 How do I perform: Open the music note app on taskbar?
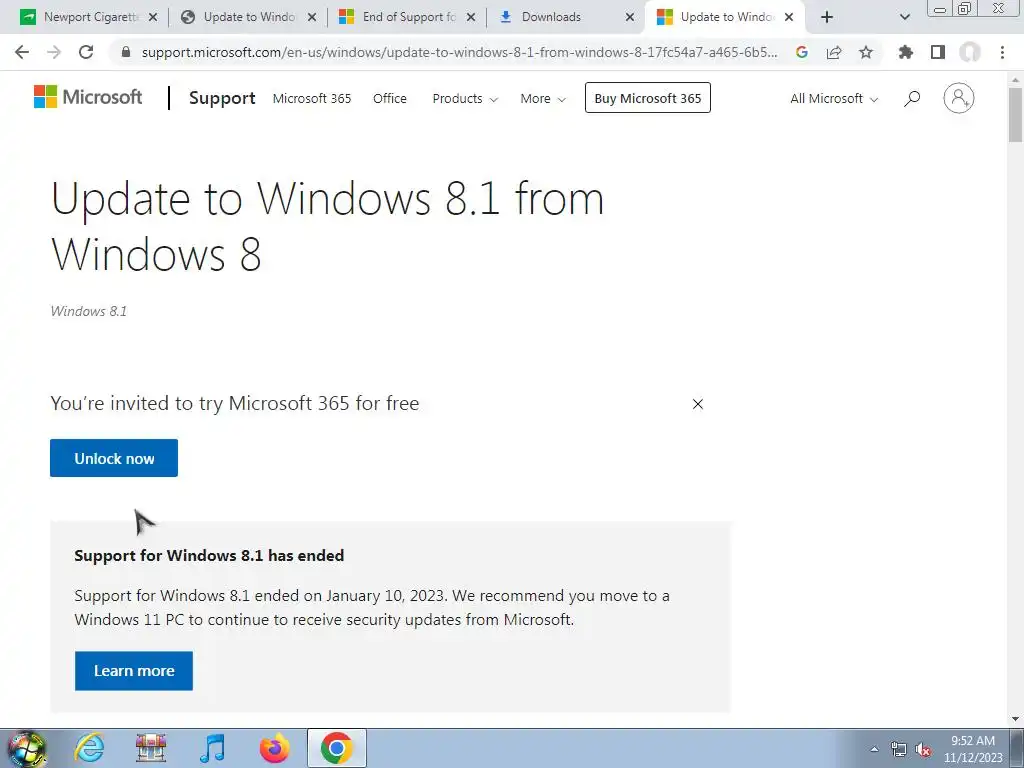click(x=212, y=748)
